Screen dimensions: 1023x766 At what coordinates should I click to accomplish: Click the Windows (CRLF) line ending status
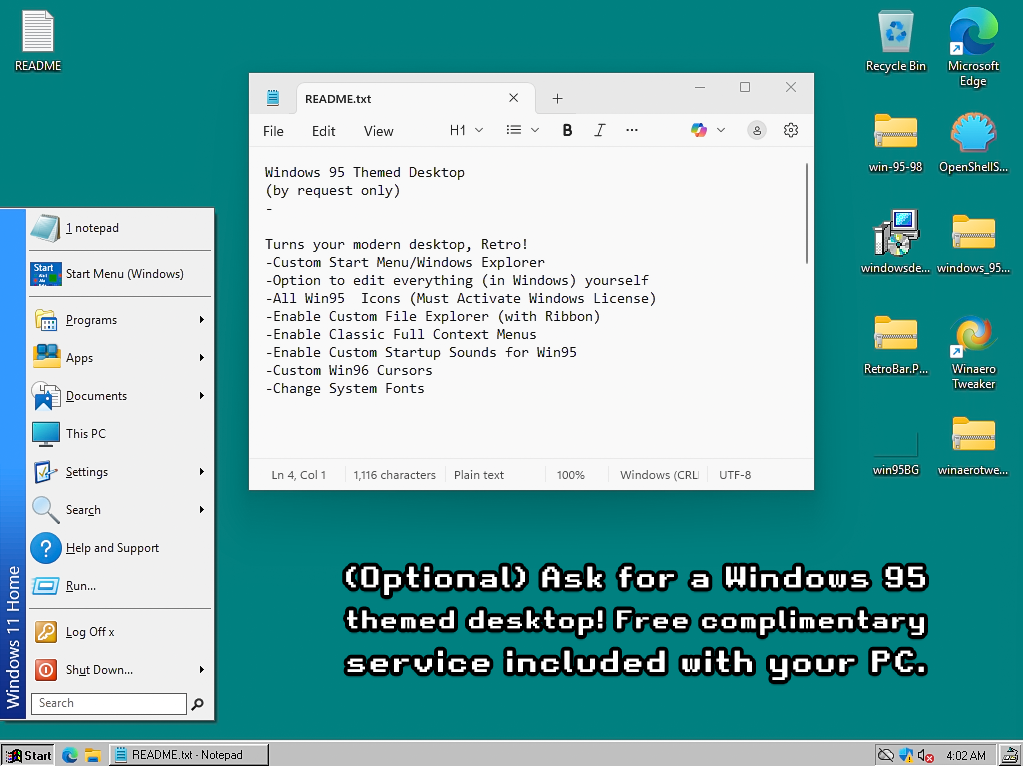tap(659, 475)
